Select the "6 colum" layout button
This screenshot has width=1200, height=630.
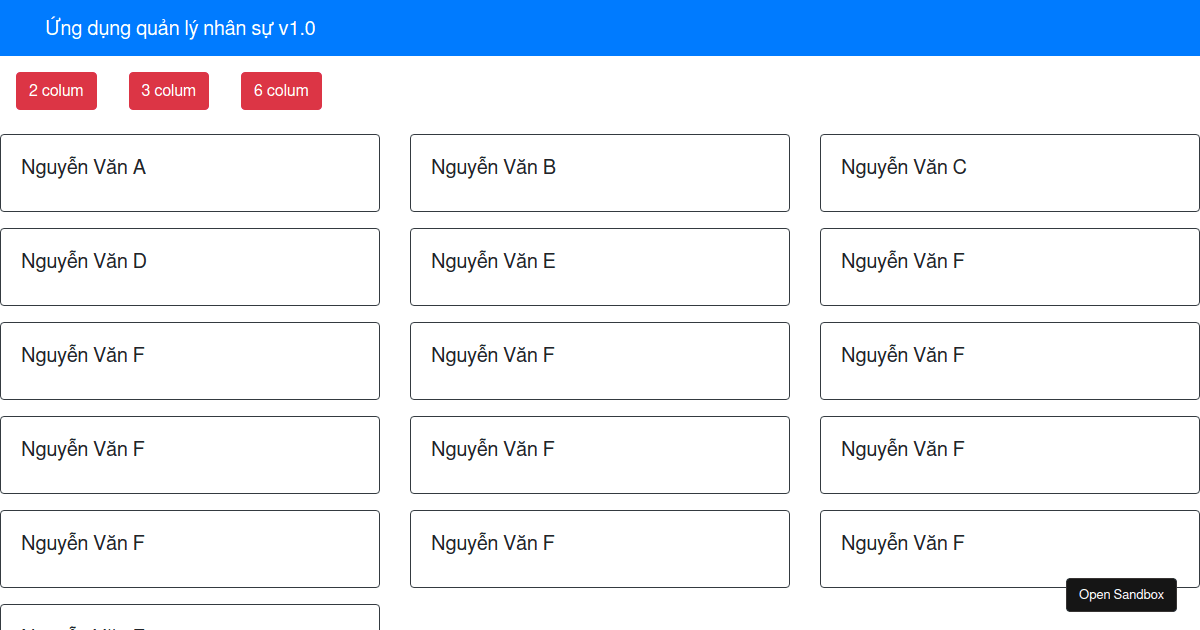pyautogui.click(x=281, y=91)
